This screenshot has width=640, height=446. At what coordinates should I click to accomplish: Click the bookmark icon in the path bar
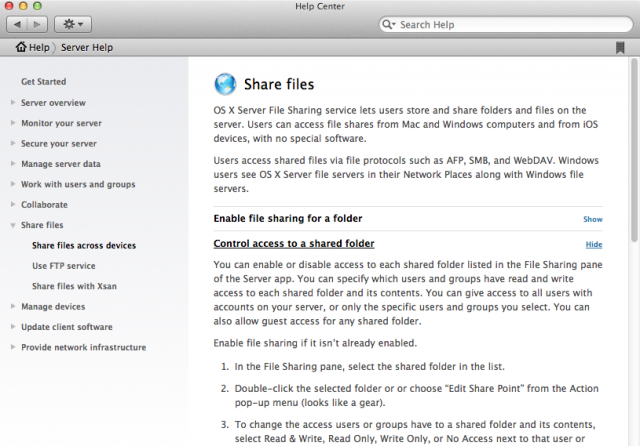(x=620, y=48)
